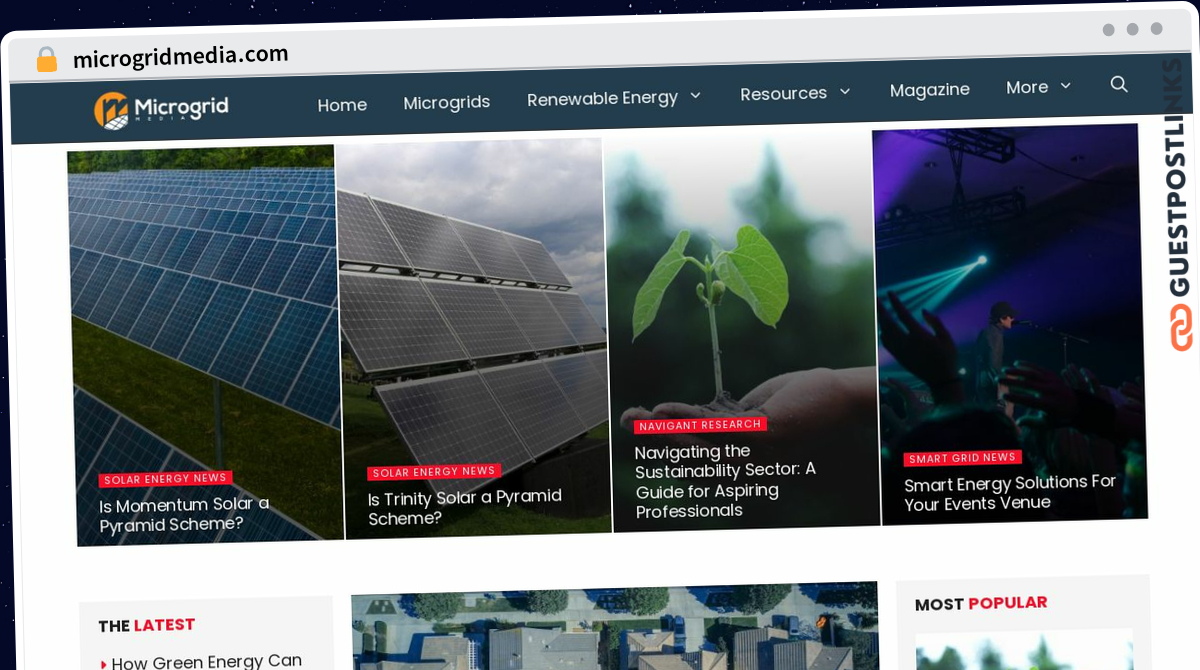Open the Renewable Energy menu
This screenshot has width=1200, height=670.
point(602,98)
